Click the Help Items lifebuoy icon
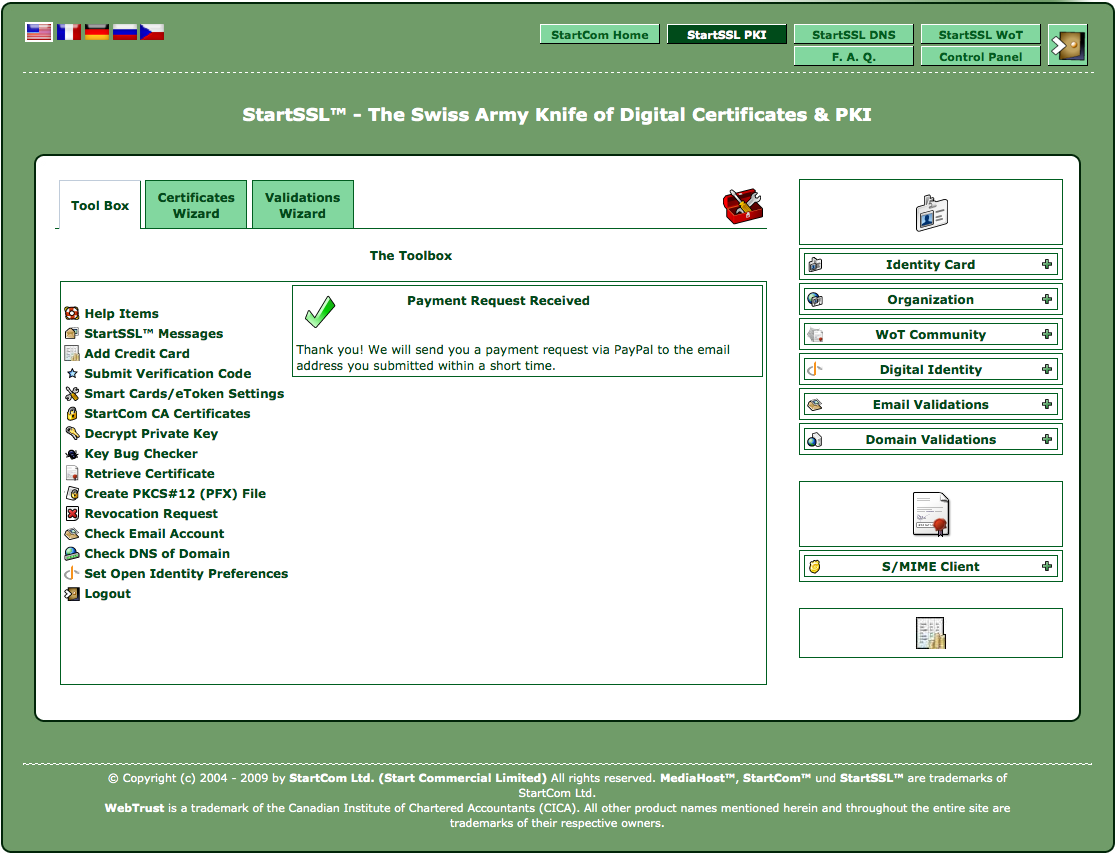This screenshot has width=1116, height=854. (72, 313)
